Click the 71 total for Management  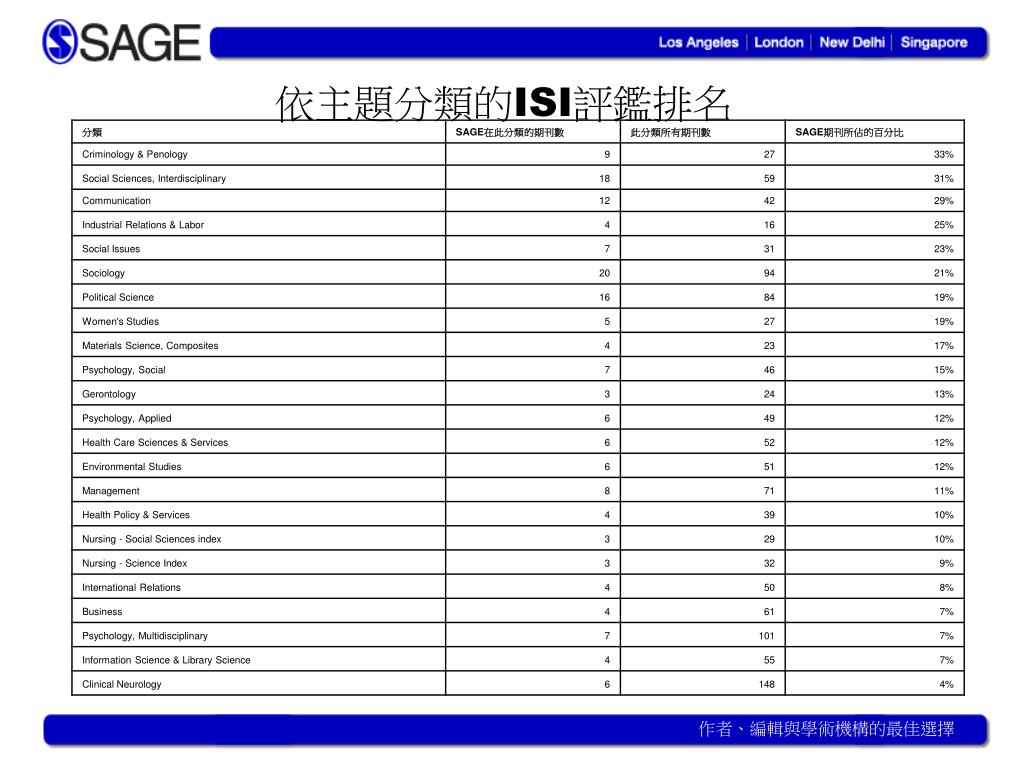pos(769,490)
